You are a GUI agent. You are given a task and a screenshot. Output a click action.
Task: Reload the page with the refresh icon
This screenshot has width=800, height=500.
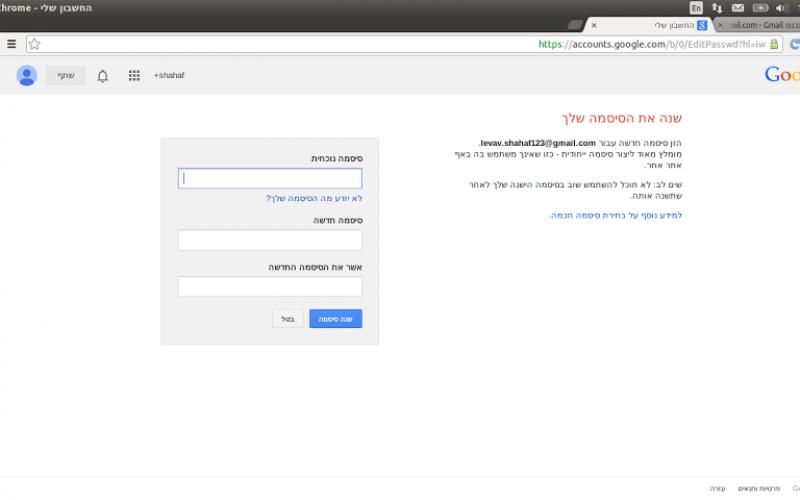tap(794, 44)
